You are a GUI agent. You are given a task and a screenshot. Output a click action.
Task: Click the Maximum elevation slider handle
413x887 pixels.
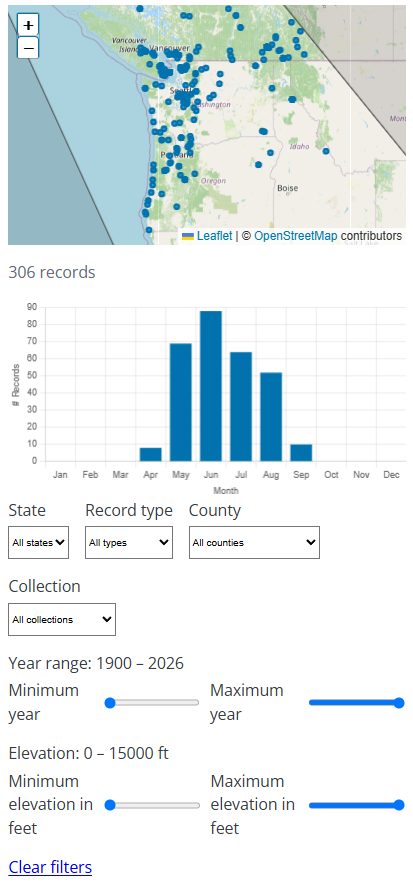(x=399, y=805)
